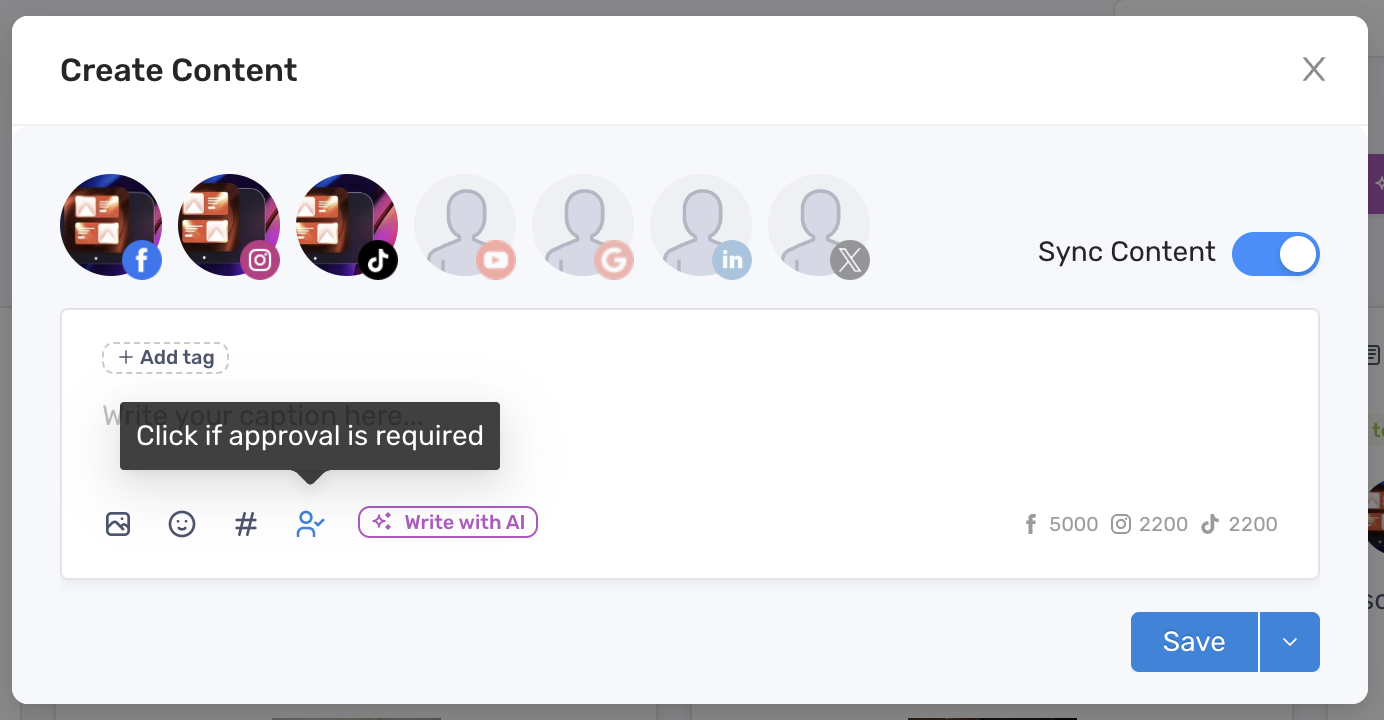Screen dimensions: 1384x720
Task: Expand the Save options dropdown arrow
Action: point(1290,642)
